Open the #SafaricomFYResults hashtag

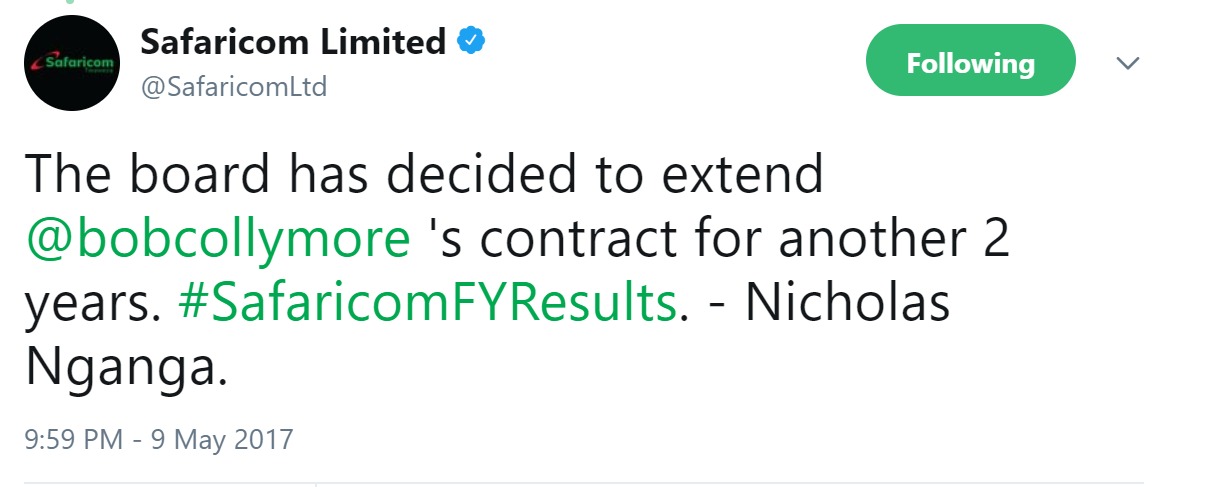click(428, 305)
